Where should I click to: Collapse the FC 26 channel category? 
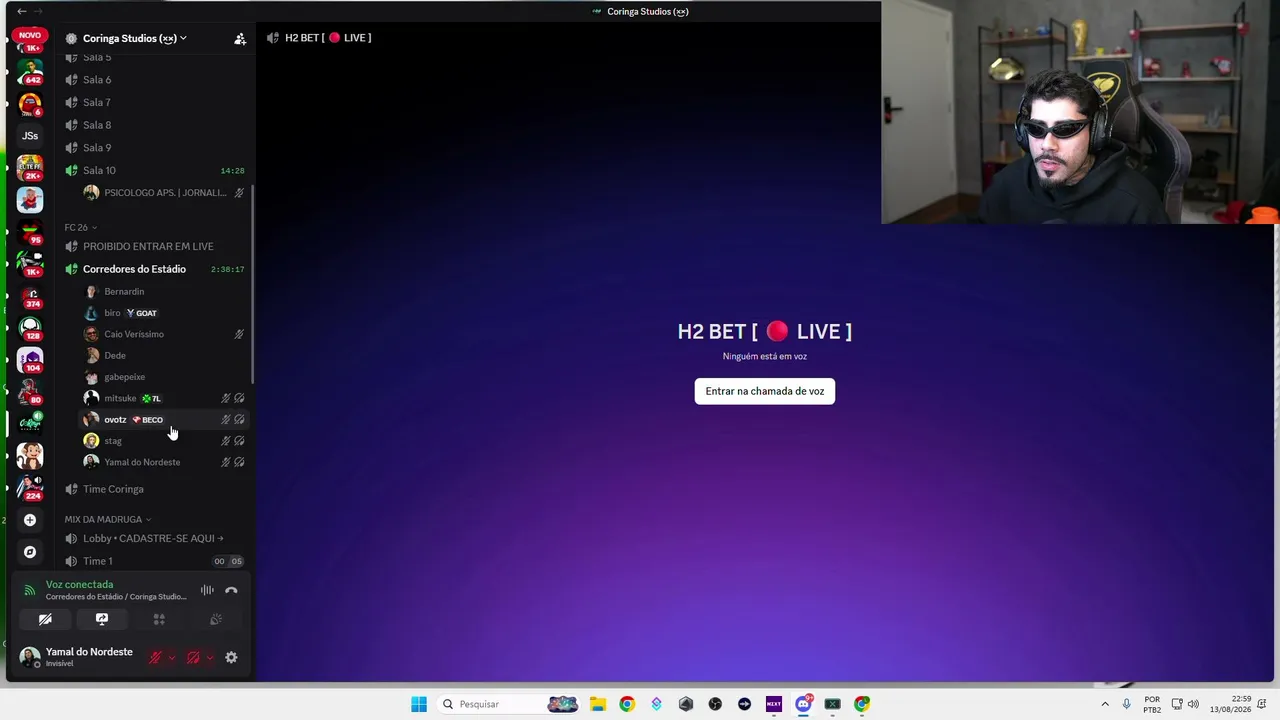81,227
